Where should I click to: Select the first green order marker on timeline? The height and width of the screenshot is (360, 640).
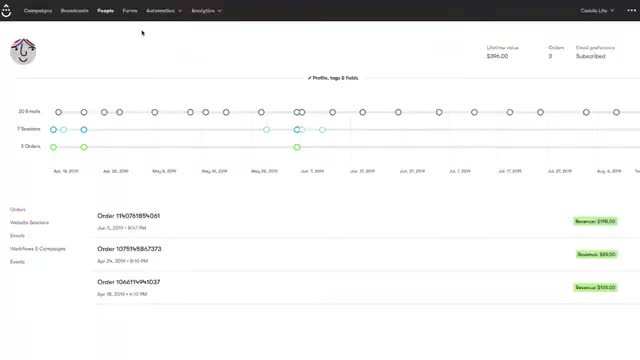point(53,147)
